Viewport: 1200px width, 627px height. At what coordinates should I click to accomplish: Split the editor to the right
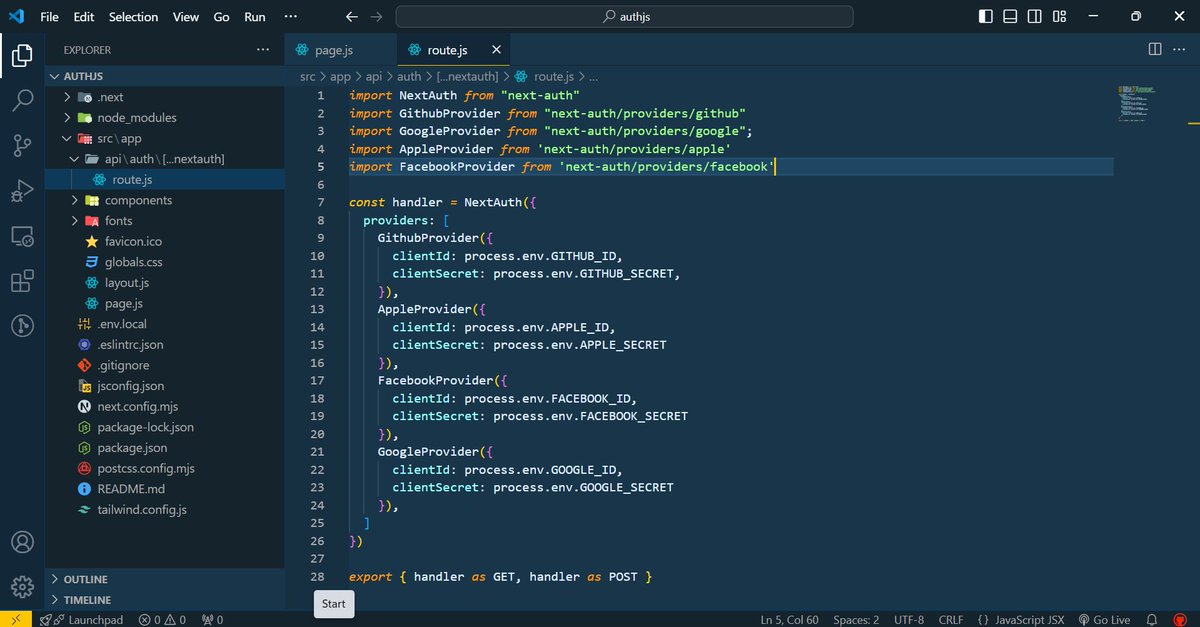pos(1154,49)
